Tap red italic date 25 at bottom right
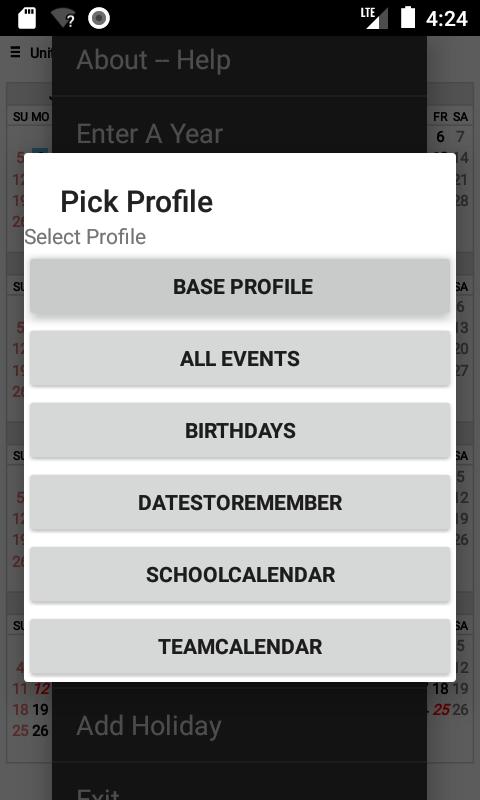This screenshot has height=800, width=480. tap(441, 710)
